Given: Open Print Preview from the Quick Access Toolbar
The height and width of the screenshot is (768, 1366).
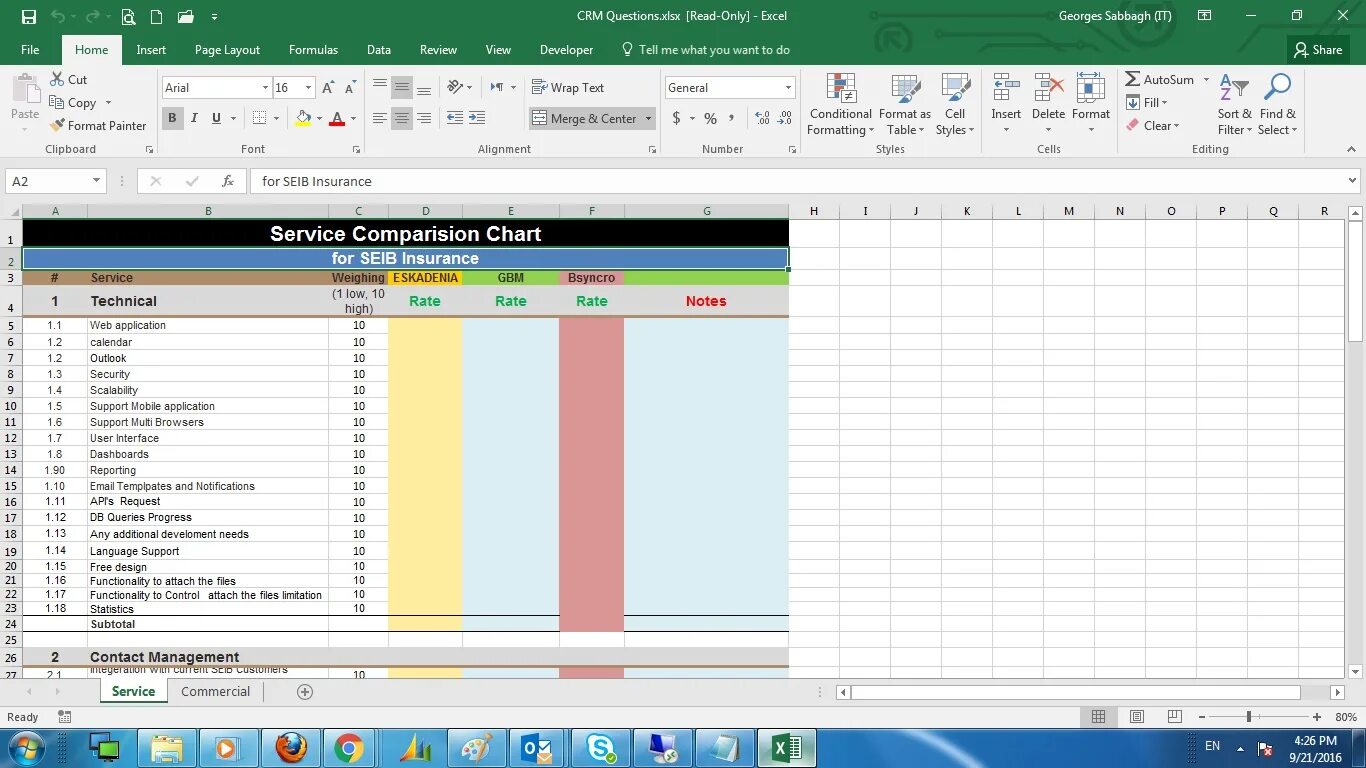Looking at the screenshot, I should click(128, 16).
